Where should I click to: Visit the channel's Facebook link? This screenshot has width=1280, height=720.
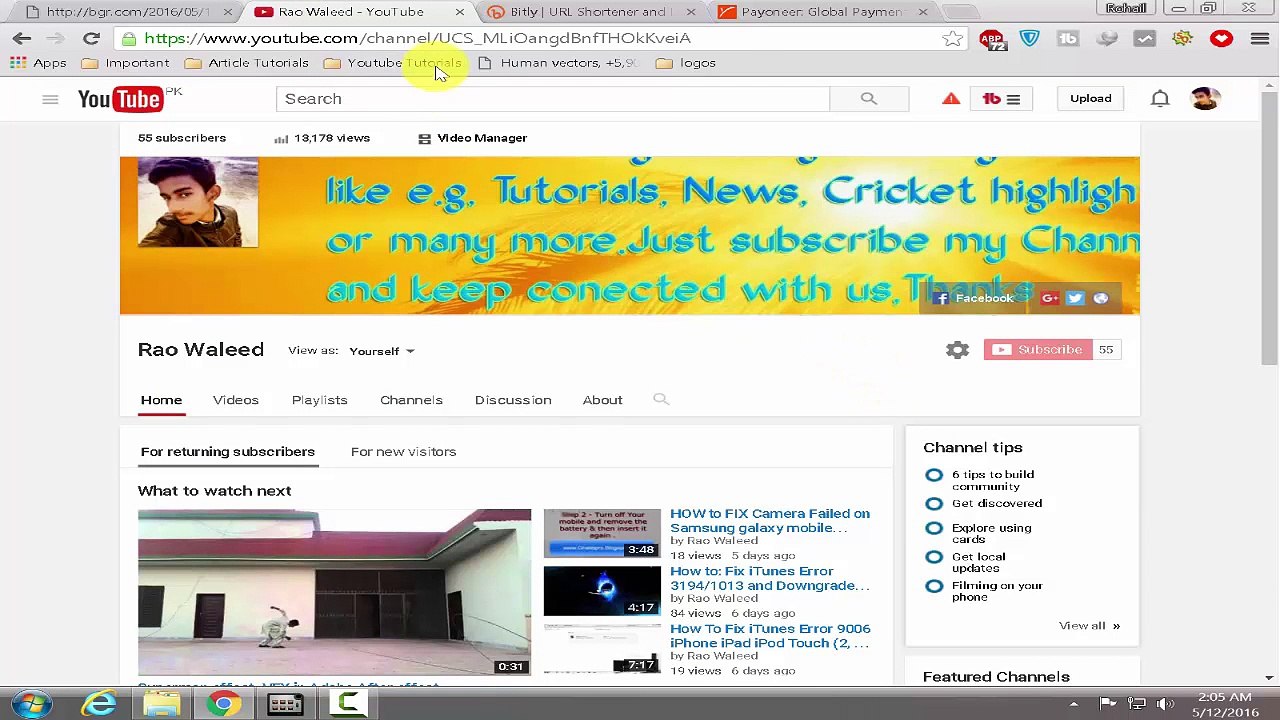click(975, 298)
